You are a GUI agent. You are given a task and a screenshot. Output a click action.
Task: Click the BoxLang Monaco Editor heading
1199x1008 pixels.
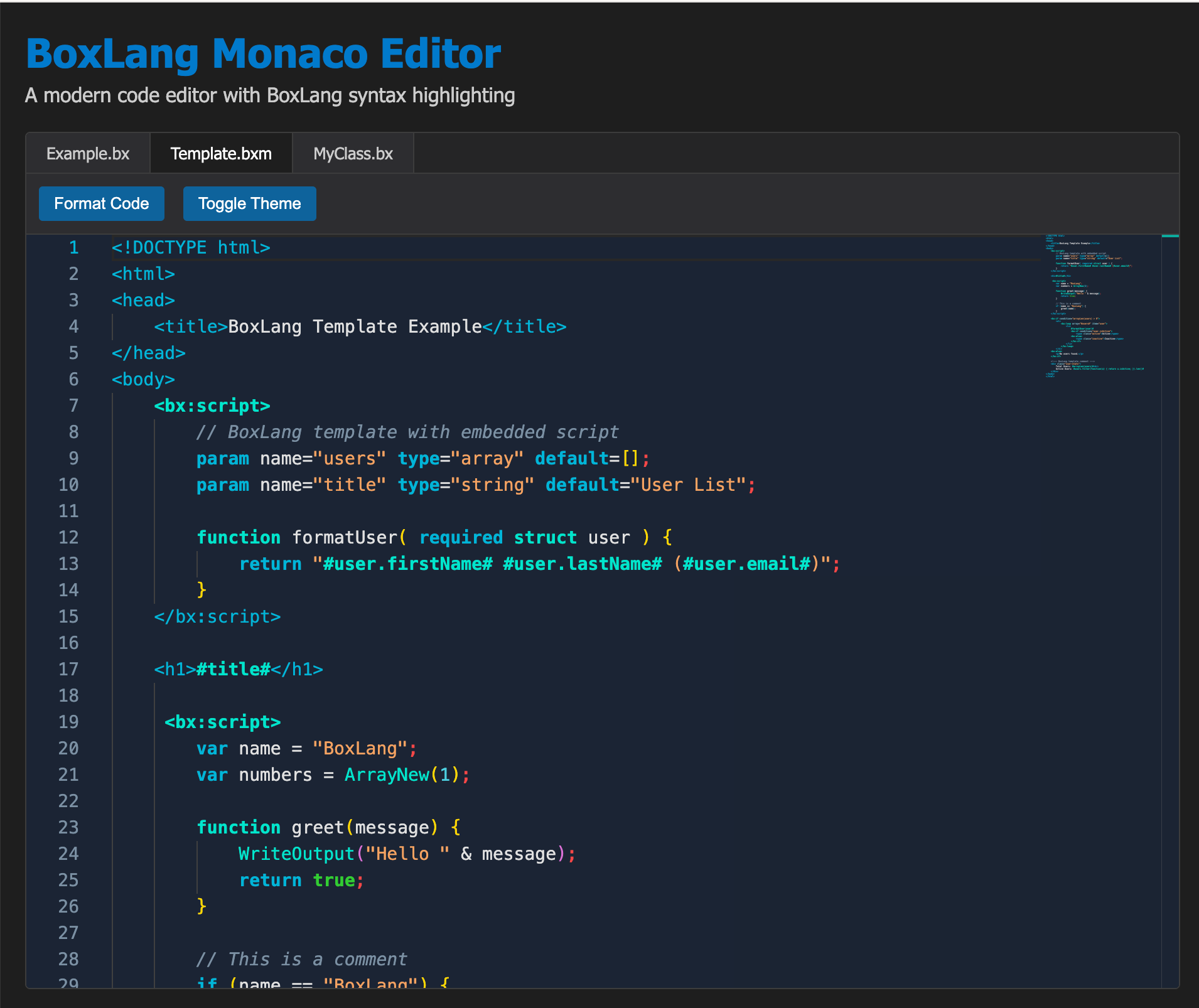tap(263, 54)
